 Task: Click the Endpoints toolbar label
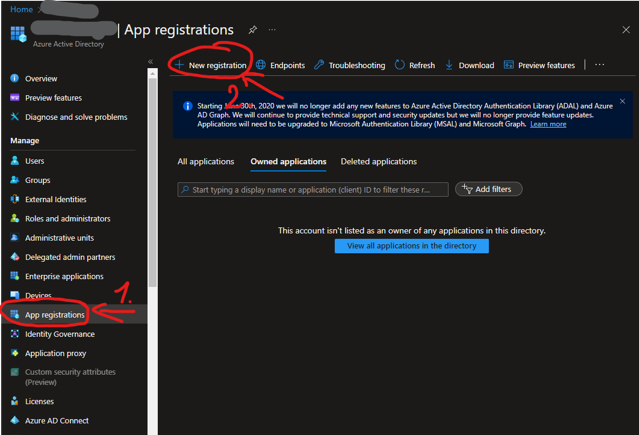287,65
